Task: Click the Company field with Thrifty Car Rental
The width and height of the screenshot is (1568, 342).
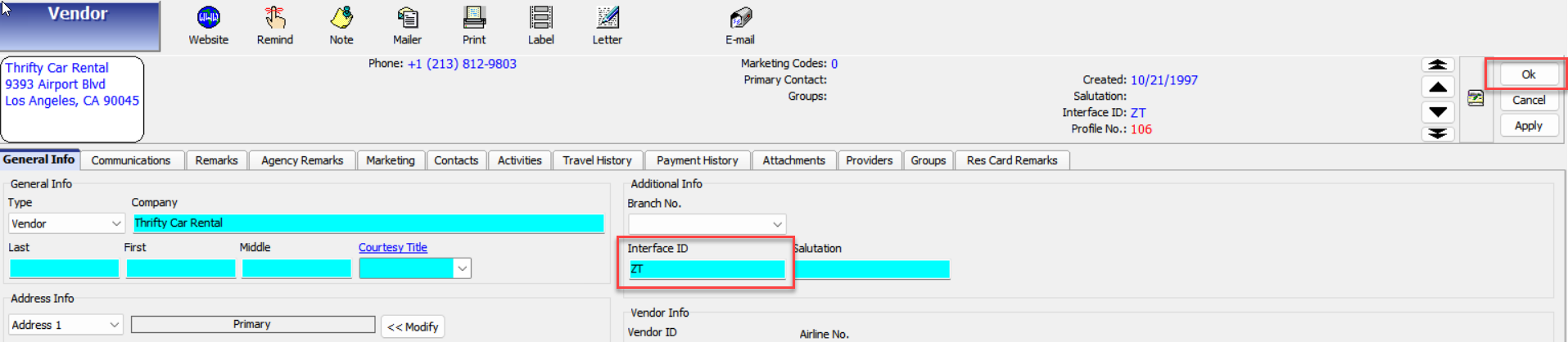Action: tap(368, 223)
